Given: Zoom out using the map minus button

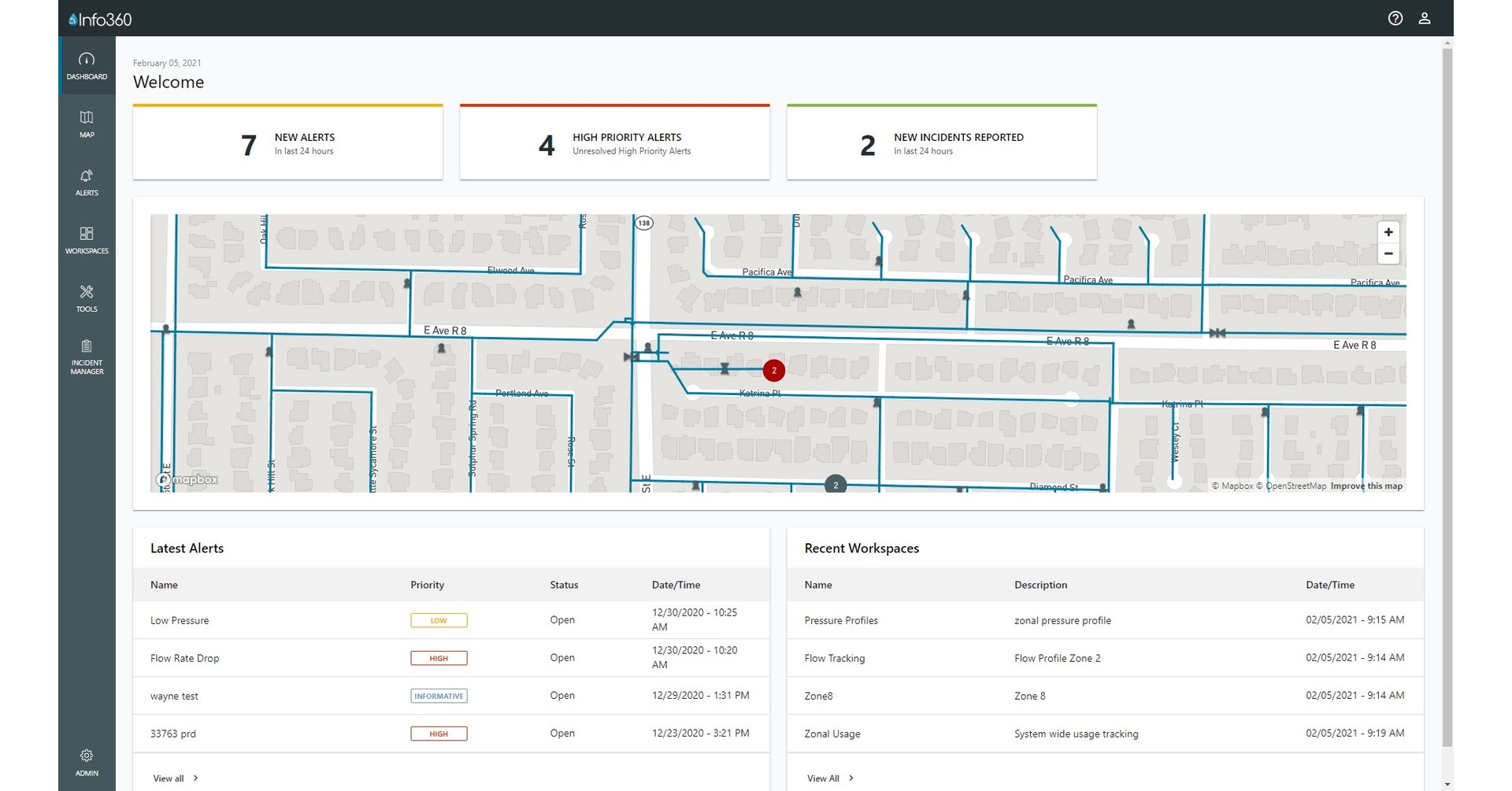Looking at the screenshot, I should click(x=1389, y=253).
